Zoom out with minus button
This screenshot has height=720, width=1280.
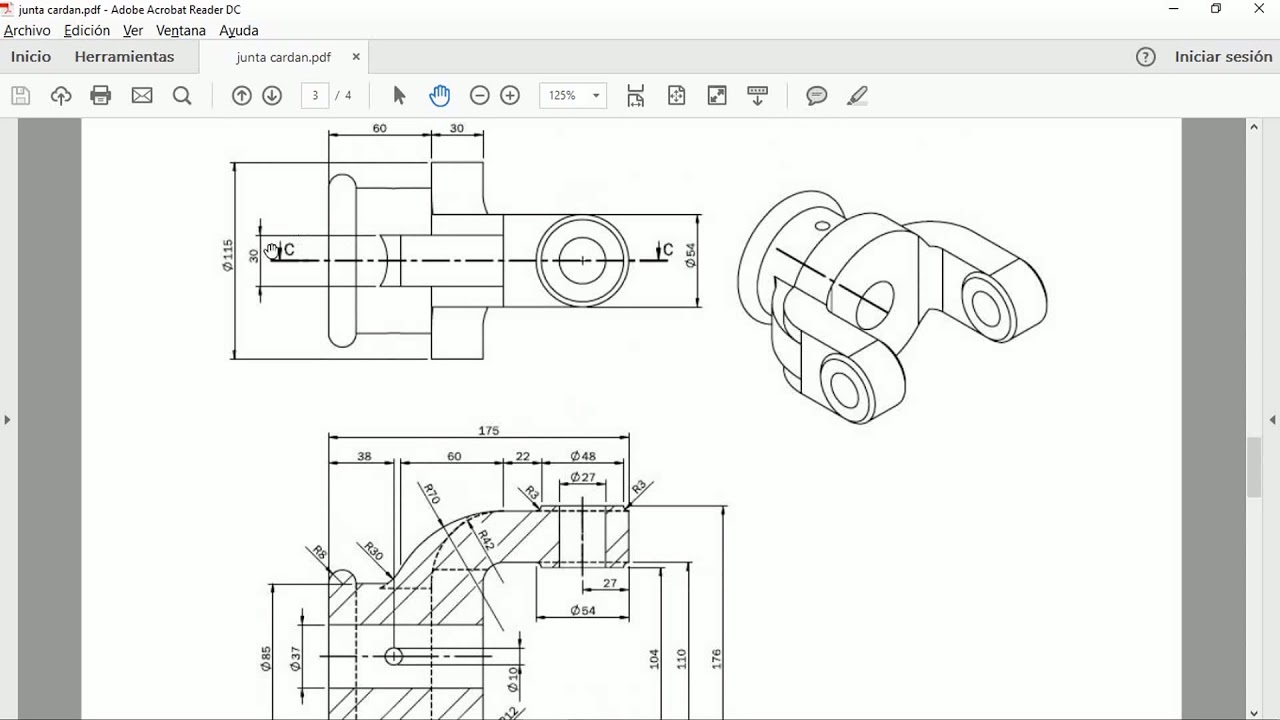[480, 96]
